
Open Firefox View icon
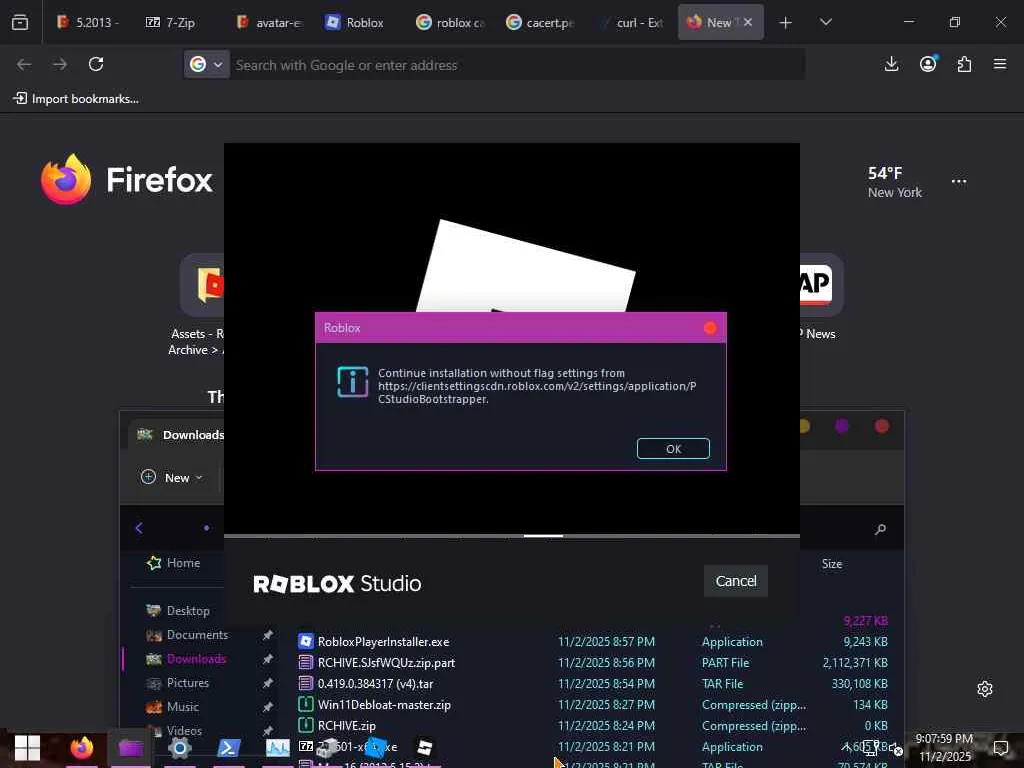(20, 22)
